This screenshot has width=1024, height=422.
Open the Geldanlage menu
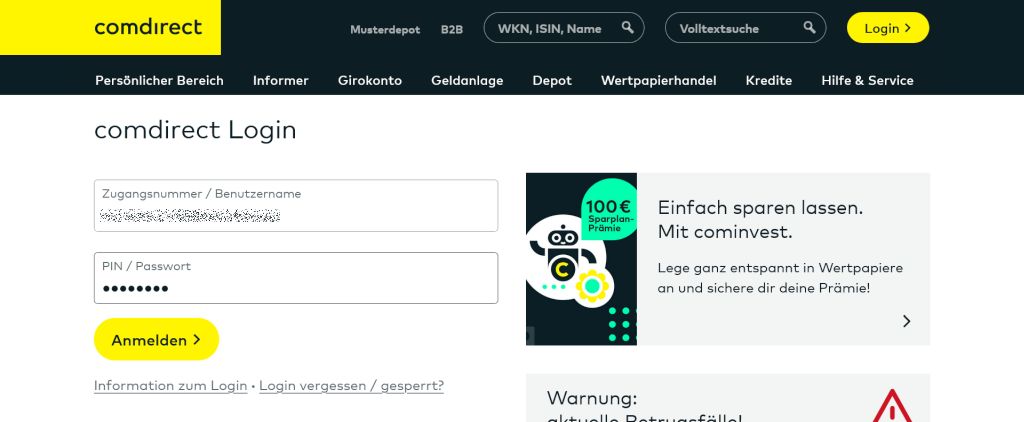tap(467, 80)
